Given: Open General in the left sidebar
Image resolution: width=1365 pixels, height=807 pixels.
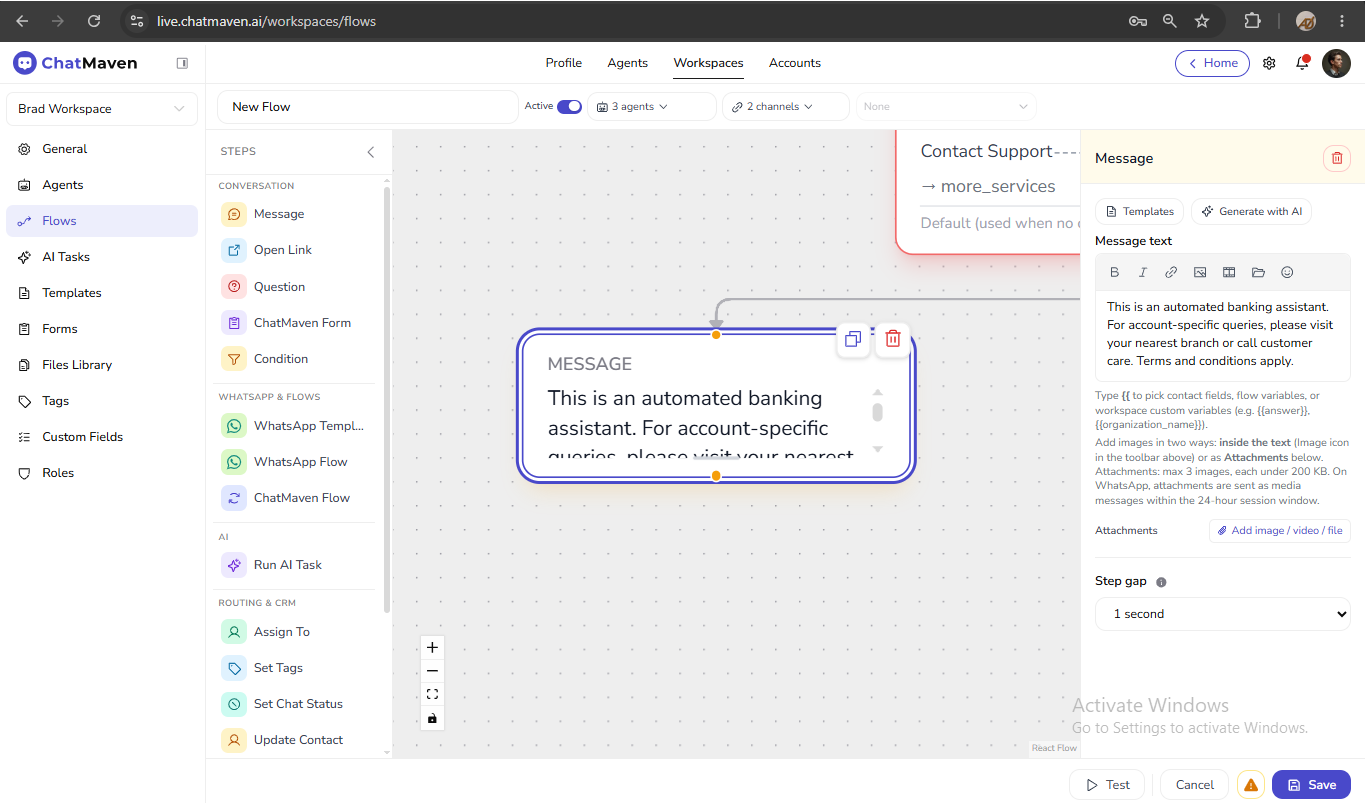Looking at the screenshot, I should (102, 149).
